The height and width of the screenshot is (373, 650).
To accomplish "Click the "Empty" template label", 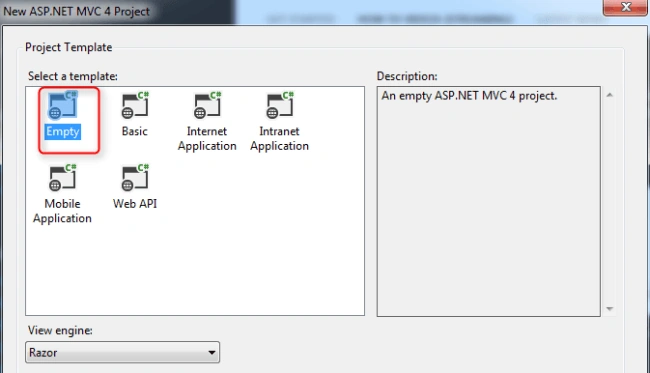I will (x=63, y=131).
